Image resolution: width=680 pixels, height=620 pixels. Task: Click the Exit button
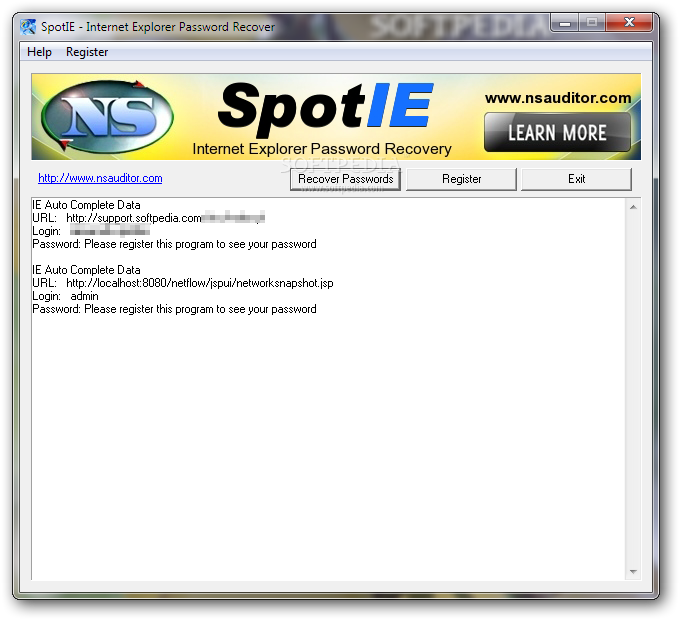tap(576, 179)
